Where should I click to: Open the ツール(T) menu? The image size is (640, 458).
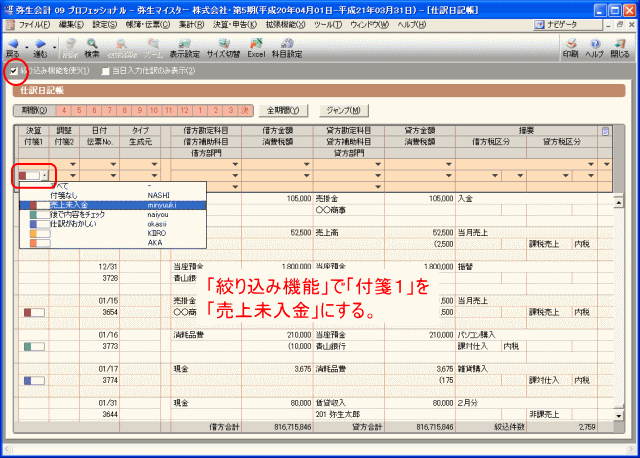click(328, 25)
